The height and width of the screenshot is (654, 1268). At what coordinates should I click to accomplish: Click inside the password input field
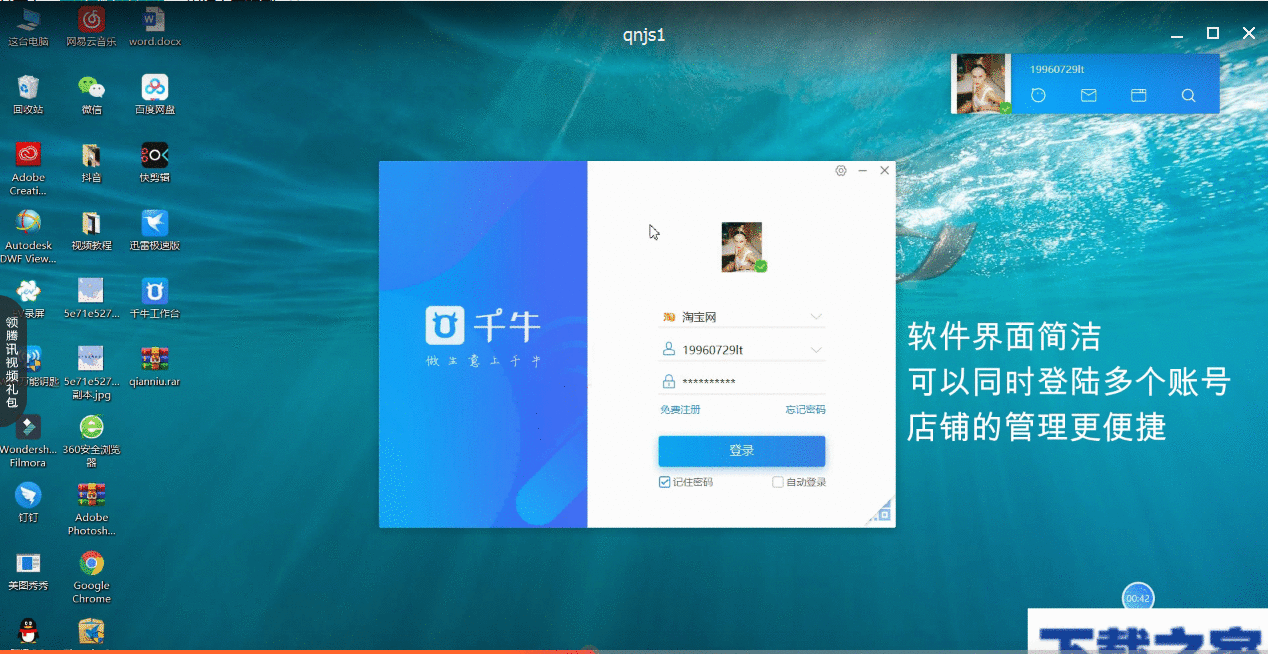click(x=740, y=380)
